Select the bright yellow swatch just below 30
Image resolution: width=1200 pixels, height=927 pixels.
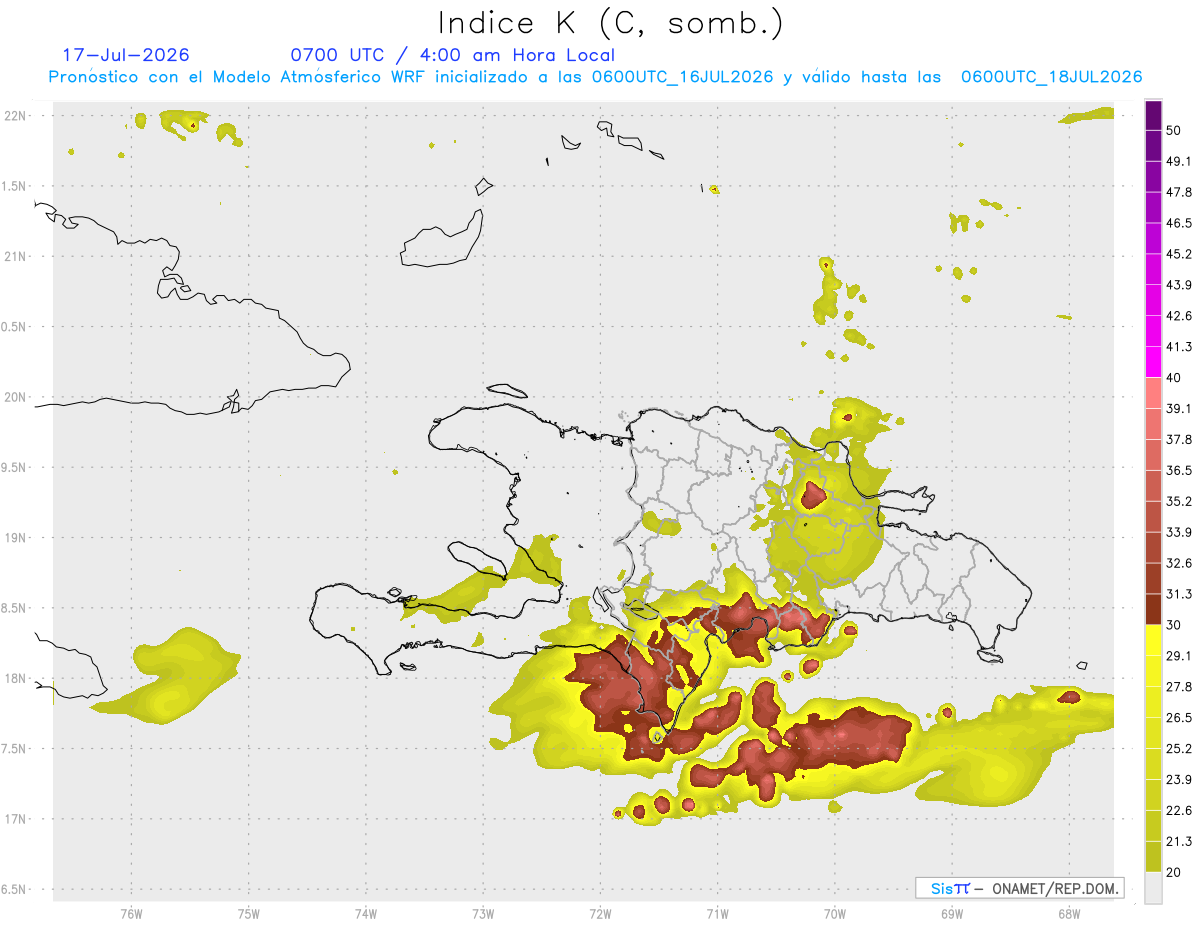tap(1153, 640)
